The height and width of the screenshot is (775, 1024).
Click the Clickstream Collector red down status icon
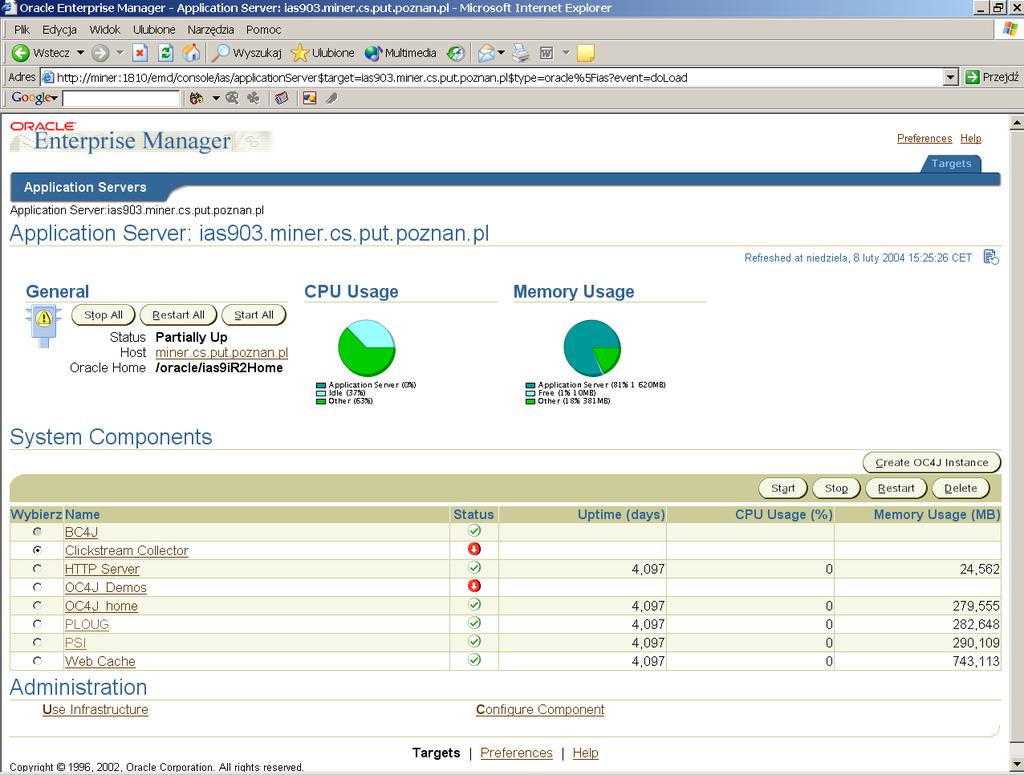tap(474, 549)
